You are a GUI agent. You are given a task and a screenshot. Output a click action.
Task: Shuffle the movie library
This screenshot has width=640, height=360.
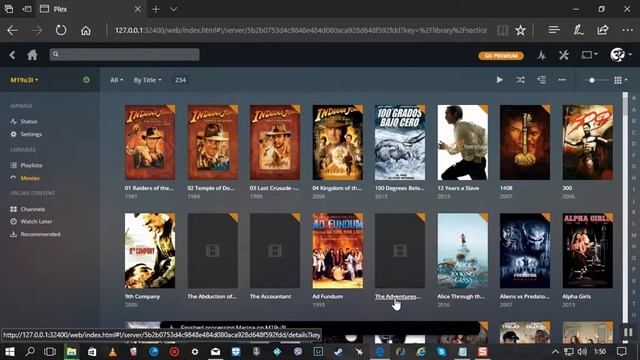tap(520, 80)
